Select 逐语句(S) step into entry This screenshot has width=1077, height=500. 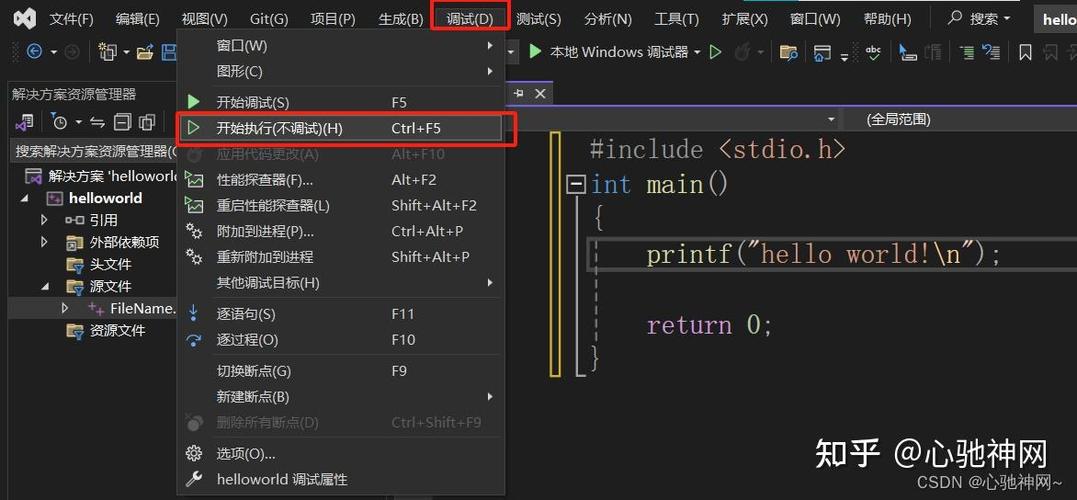pos(340,314)
